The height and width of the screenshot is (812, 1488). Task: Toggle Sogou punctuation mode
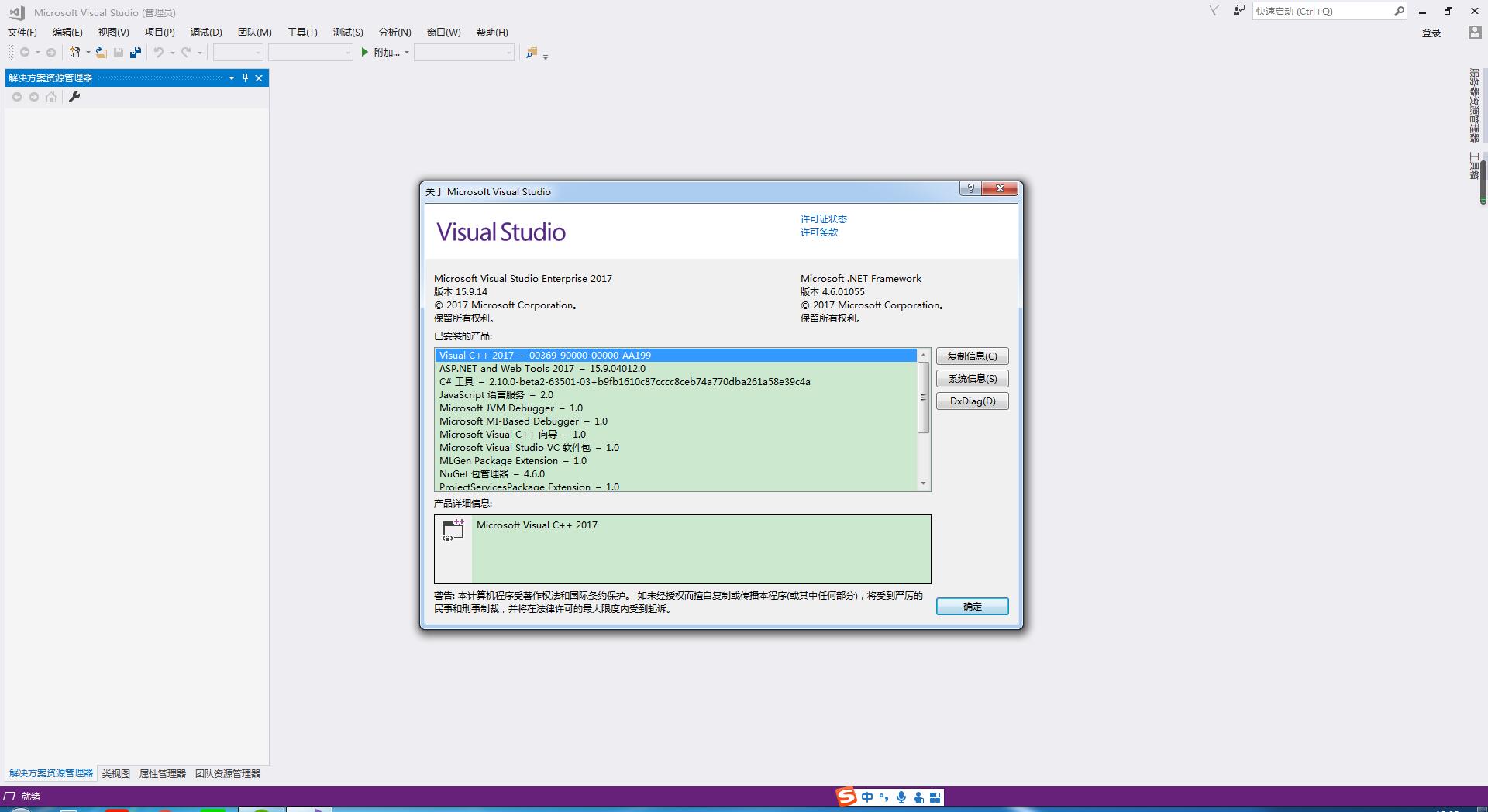tap(884, 797)
